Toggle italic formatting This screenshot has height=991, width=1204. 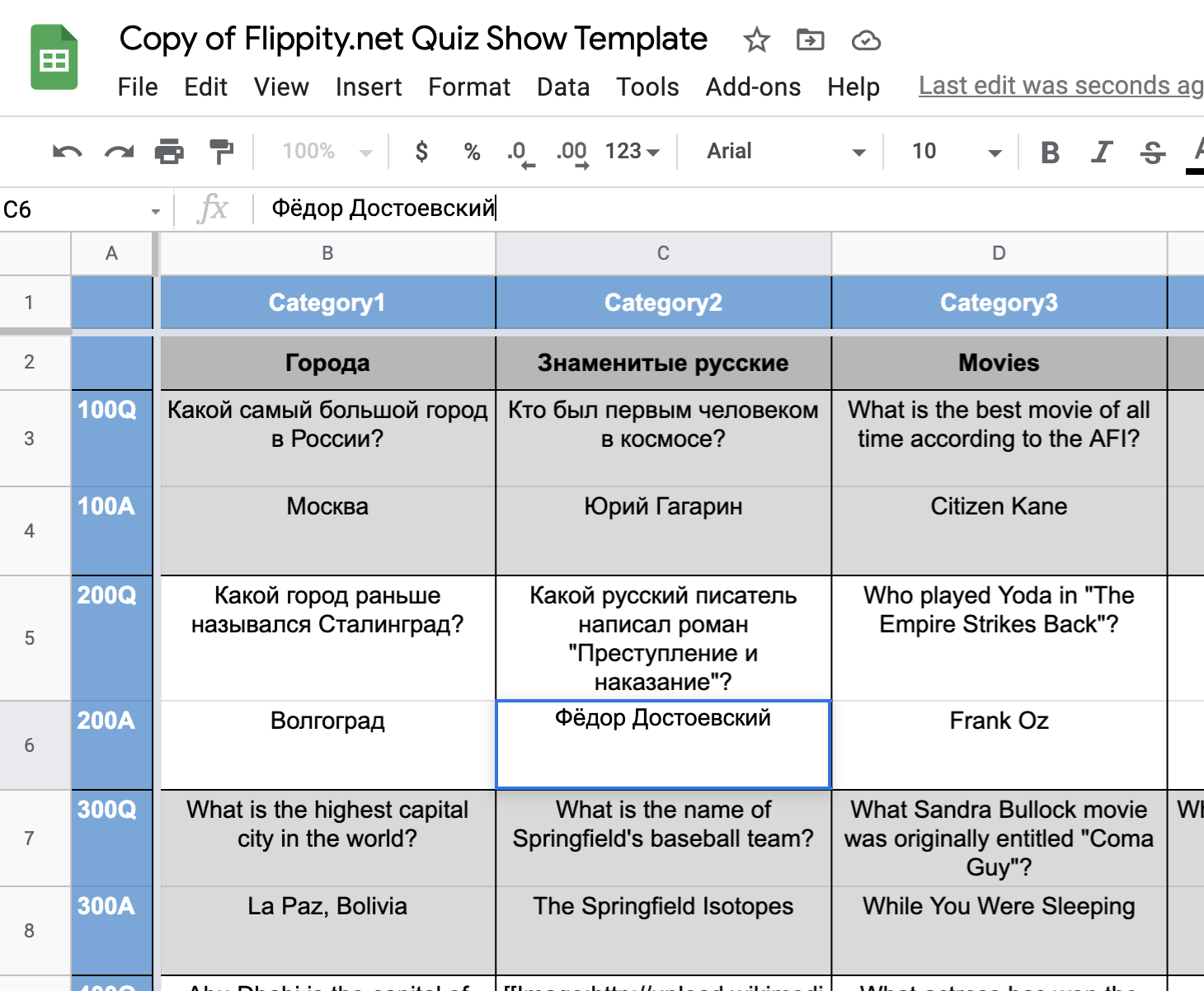point(1101,152)
